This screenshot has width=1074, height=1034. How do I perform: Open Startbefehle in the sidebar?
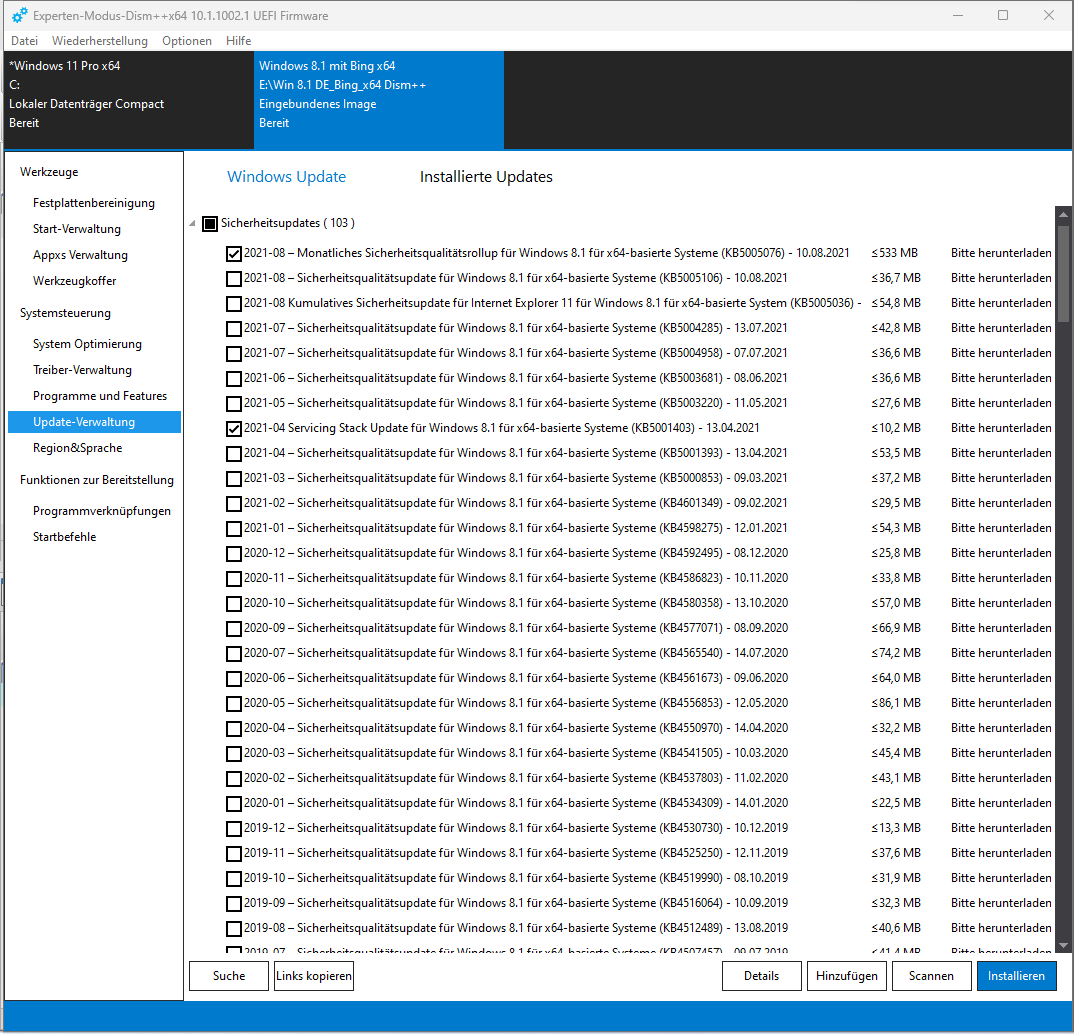pyautogui.click(x=64, y=537)
